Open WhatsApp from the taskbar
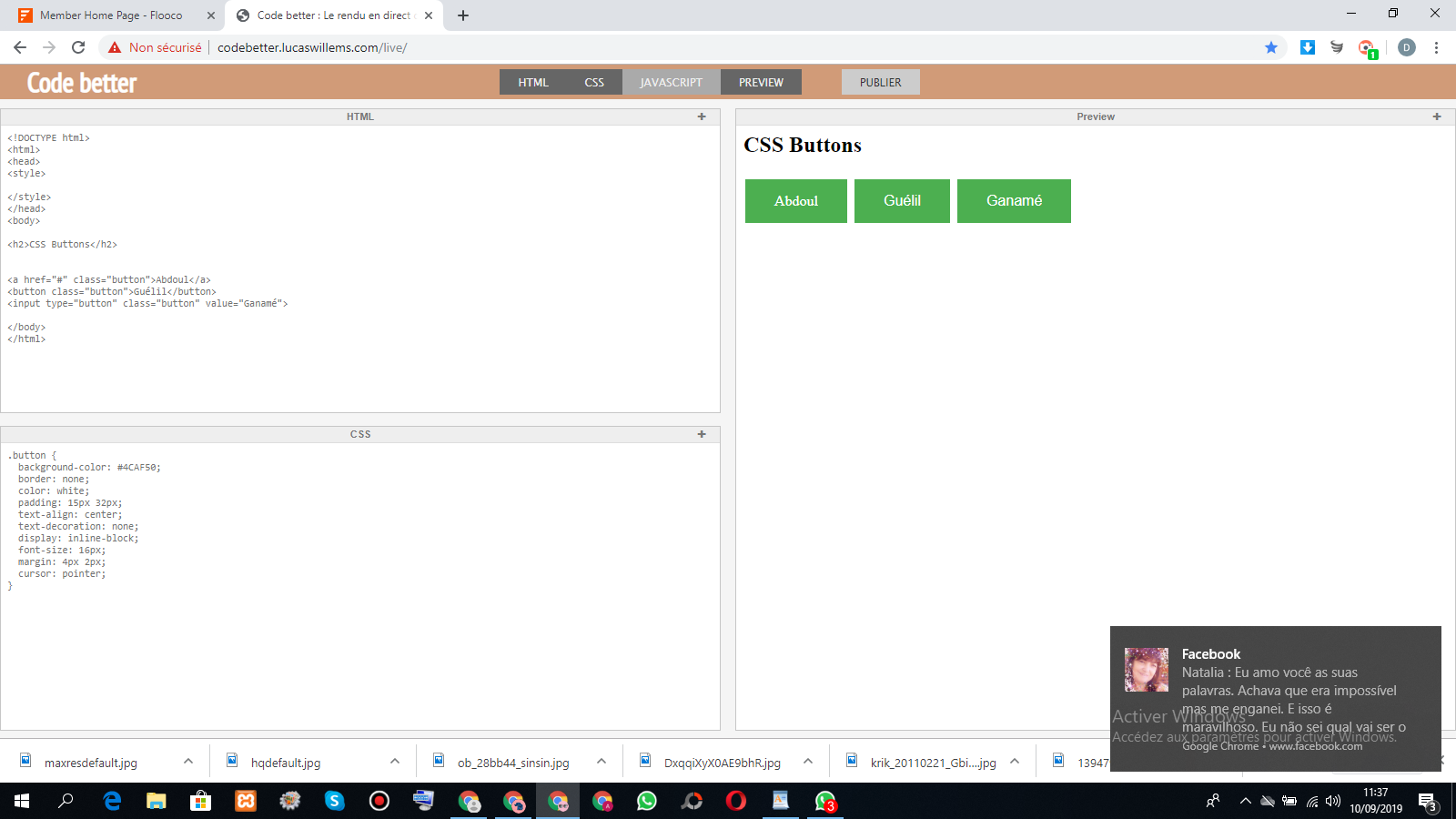The height and width of the screenshot is (819, 1456). pyautogui.click(x=647, y=801)
